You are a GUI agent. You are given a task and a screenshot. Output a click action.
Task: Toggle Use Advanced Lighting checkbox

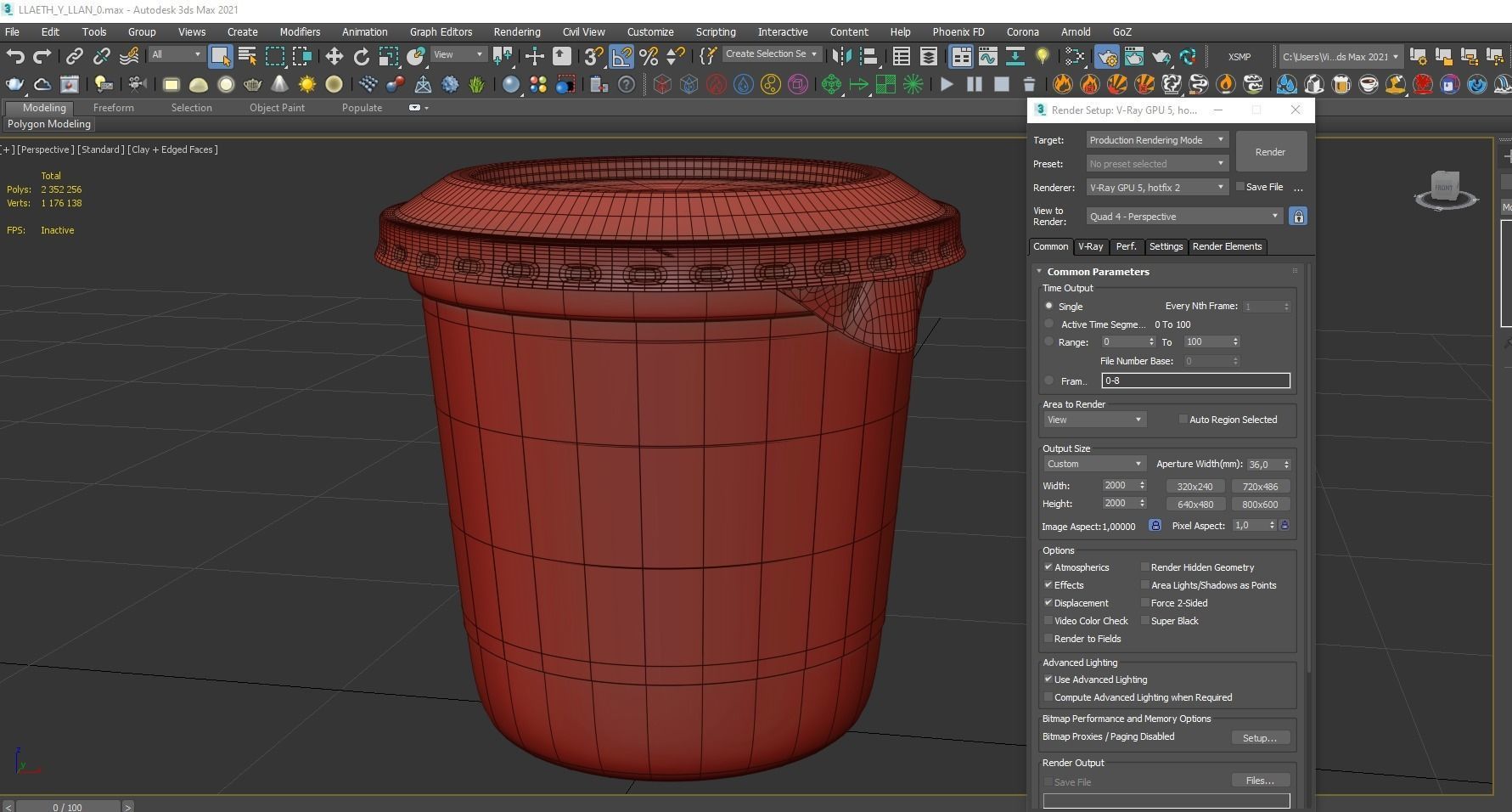pyautogui.click(x=1048, y=679)
